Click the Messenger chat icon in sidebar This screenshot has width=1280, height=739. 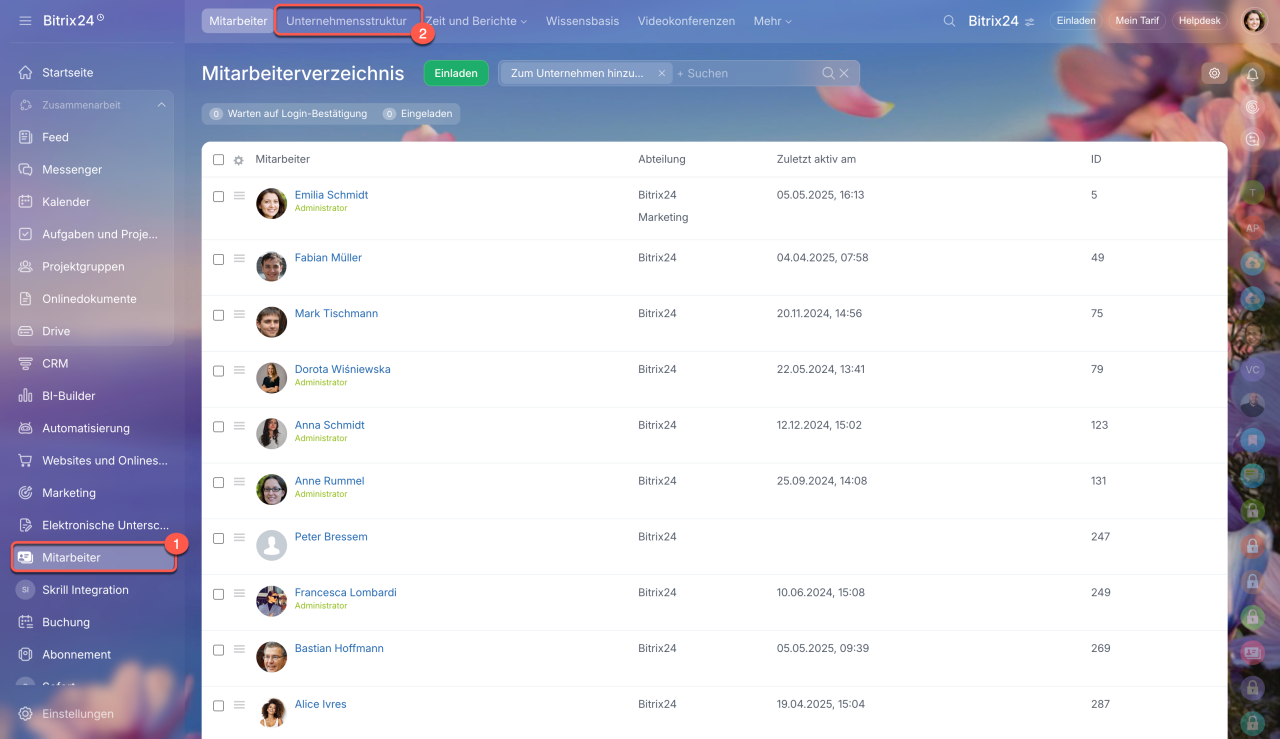click(x=26, y=170)
